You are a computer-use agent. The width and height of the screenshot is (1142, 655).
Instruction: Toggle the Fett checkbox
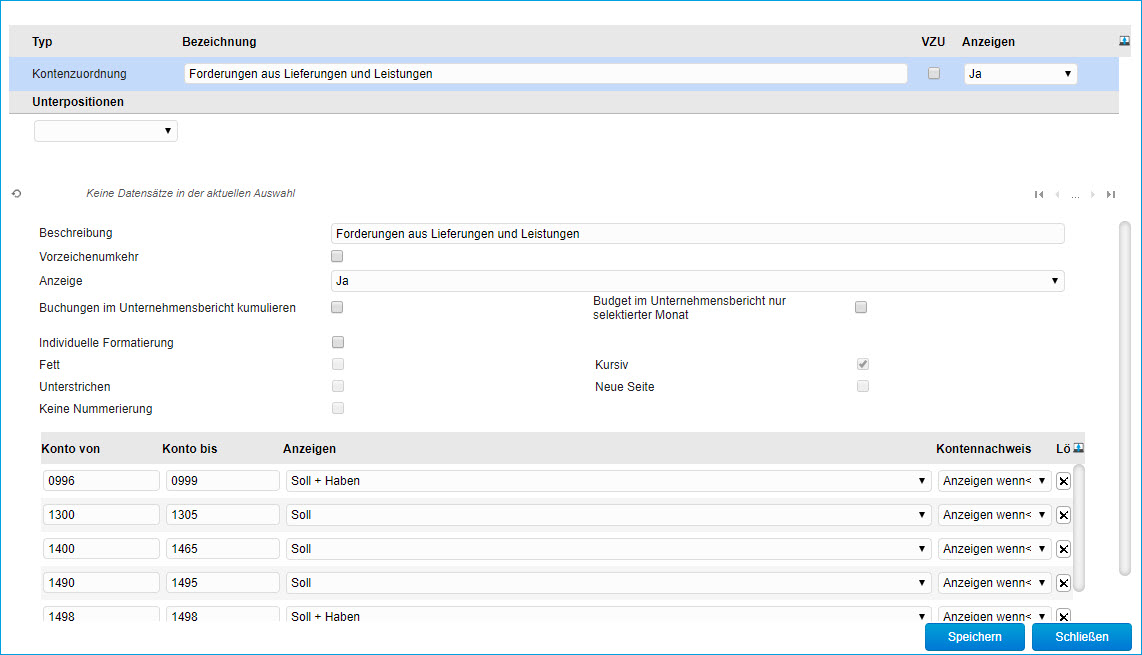pos(338,364)
